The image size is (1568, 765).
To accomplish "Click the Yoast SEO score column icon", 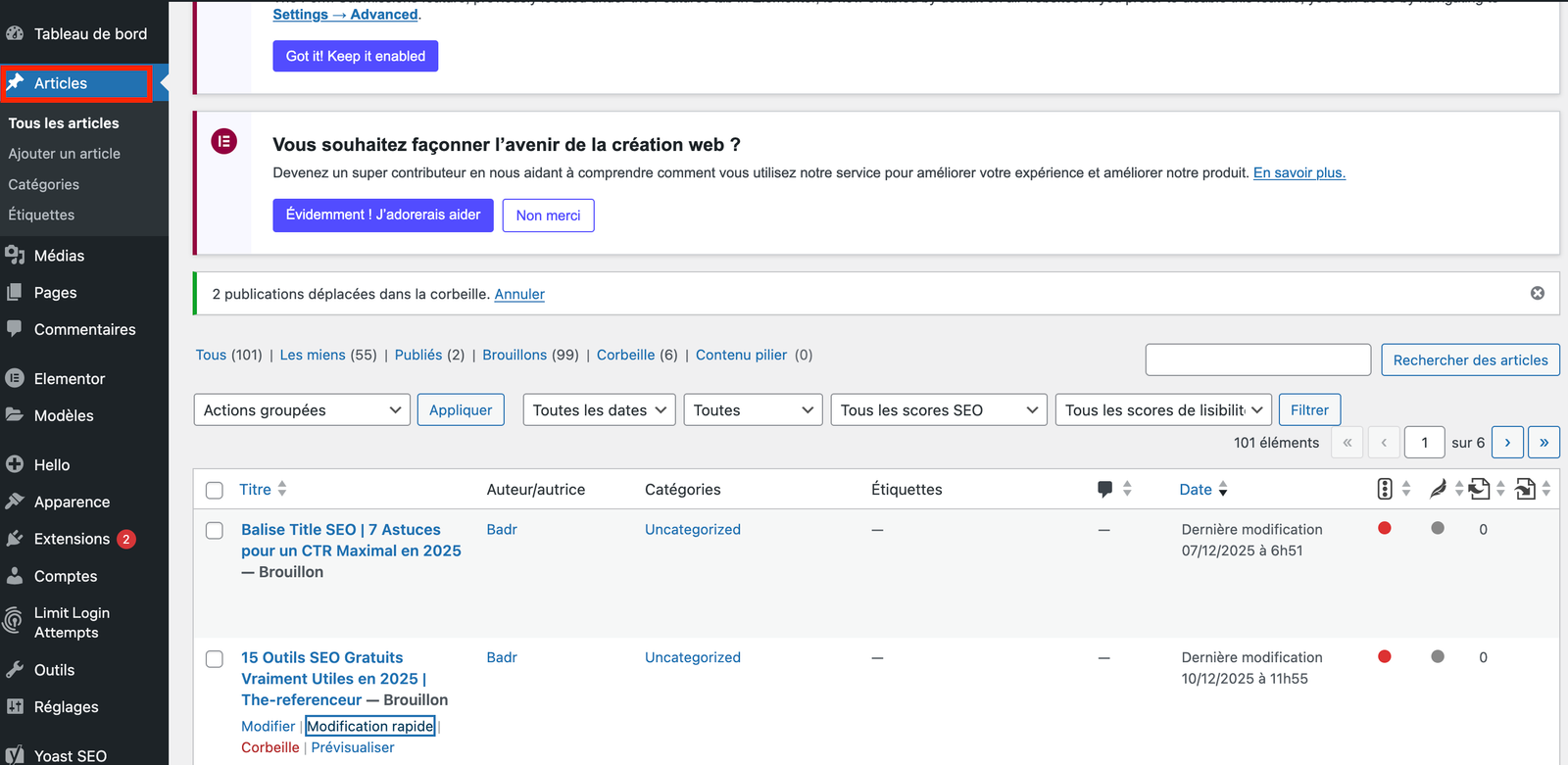I will (1385, 489).
